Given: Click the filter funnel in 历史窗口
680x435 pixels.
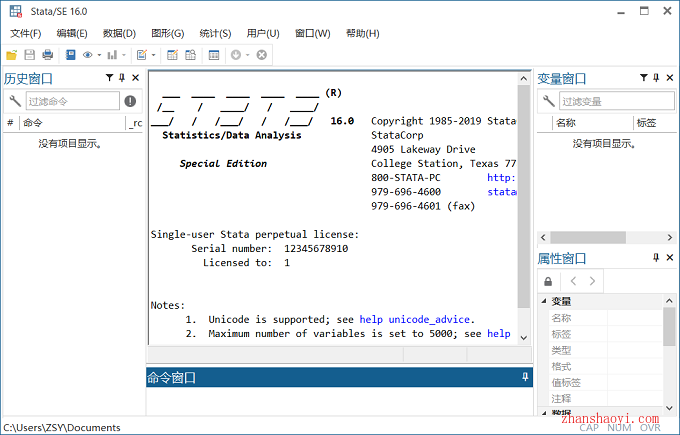Looking at the screenshot, I should click(109, 78).
